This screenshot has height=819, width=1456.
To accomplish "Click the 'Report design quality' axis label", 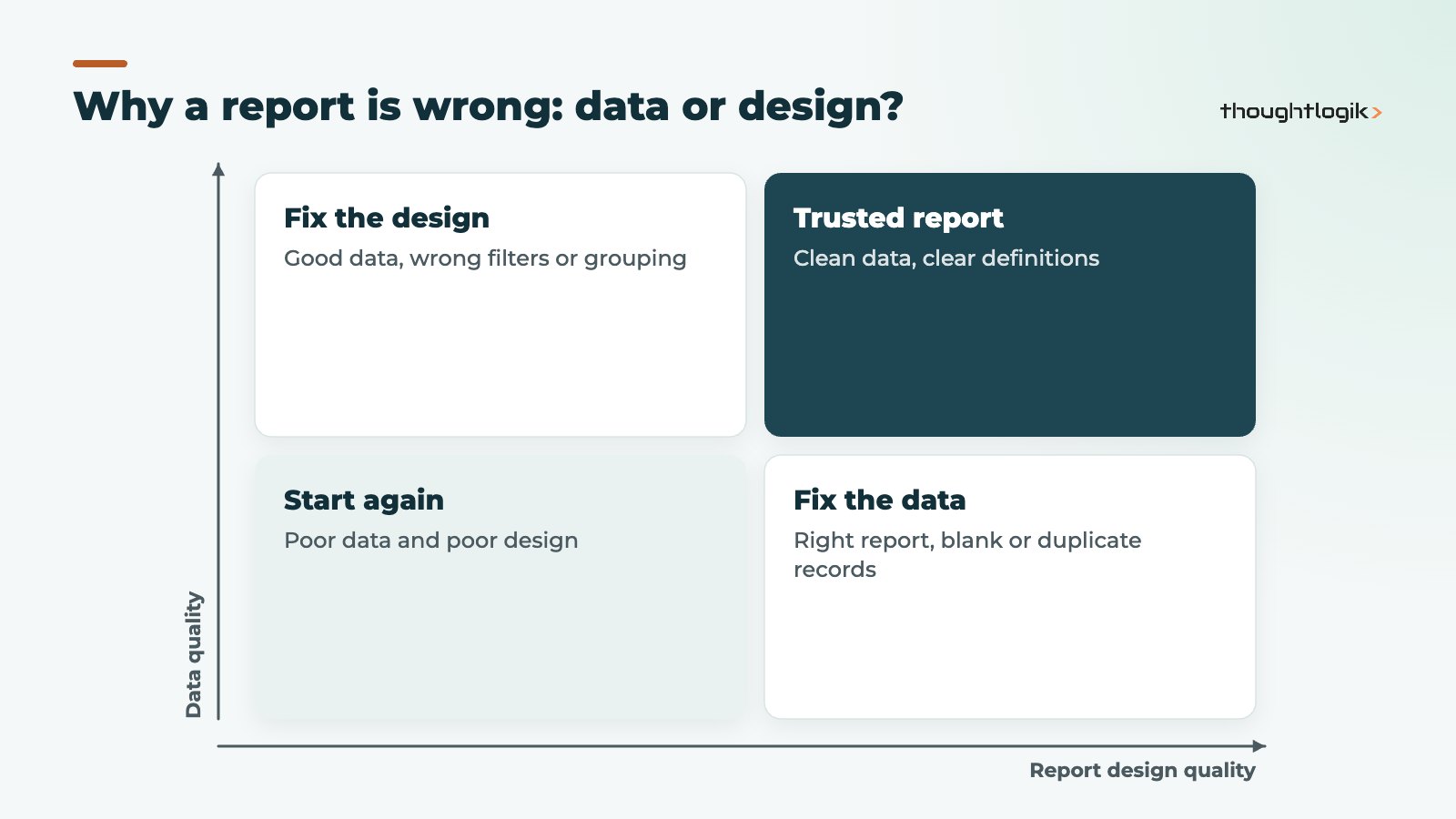I will coord(1142,771).
